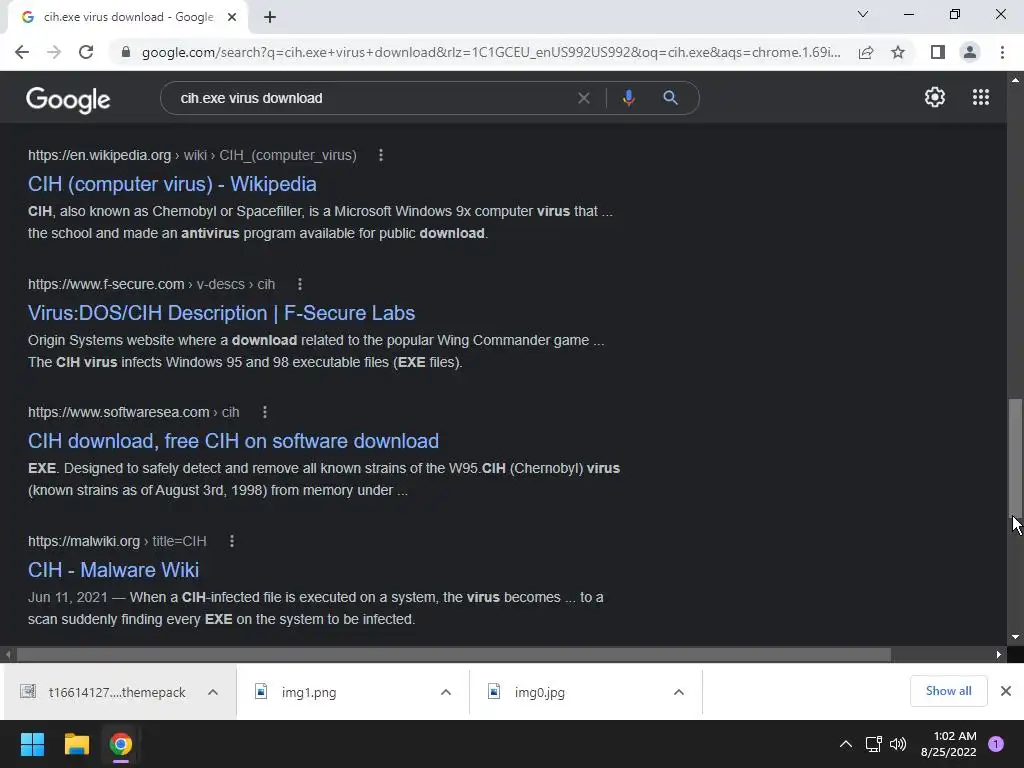Click scroll down arrow on scrollbar
This screenshot has height=768, width=1024.
click(x=1015, y=637)
